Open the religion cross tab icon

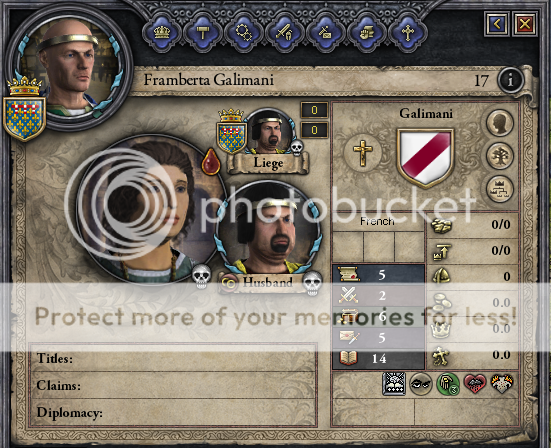[408, 33]
